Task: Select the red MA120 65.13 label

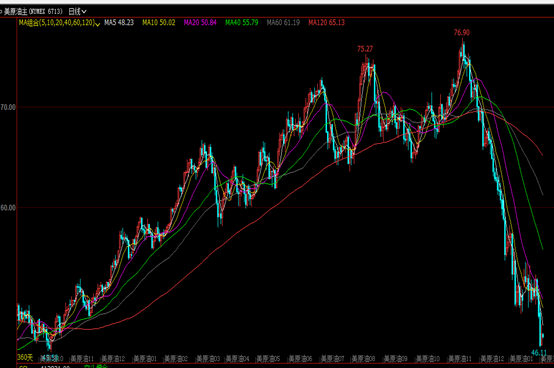Action: pos(326,23)
